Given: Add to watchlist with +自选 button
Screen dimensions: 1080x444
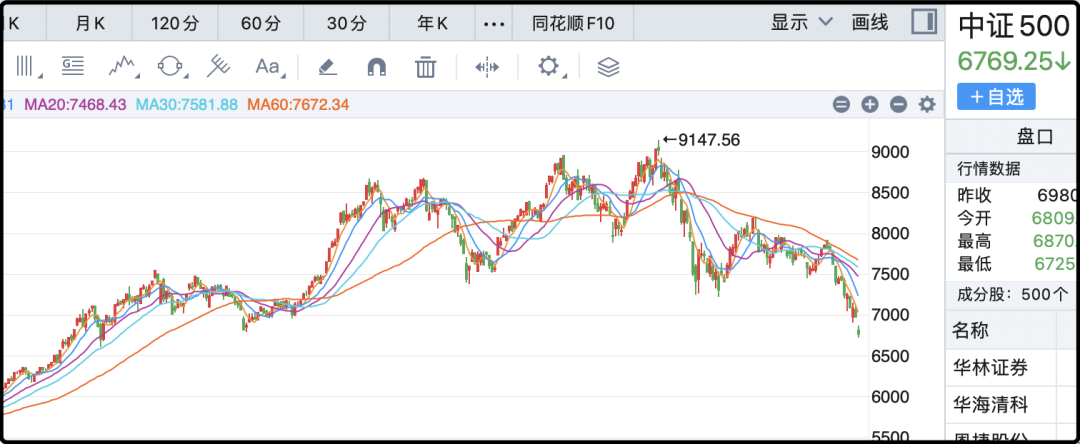Looking at the screenshot, I should coord(996,97).
